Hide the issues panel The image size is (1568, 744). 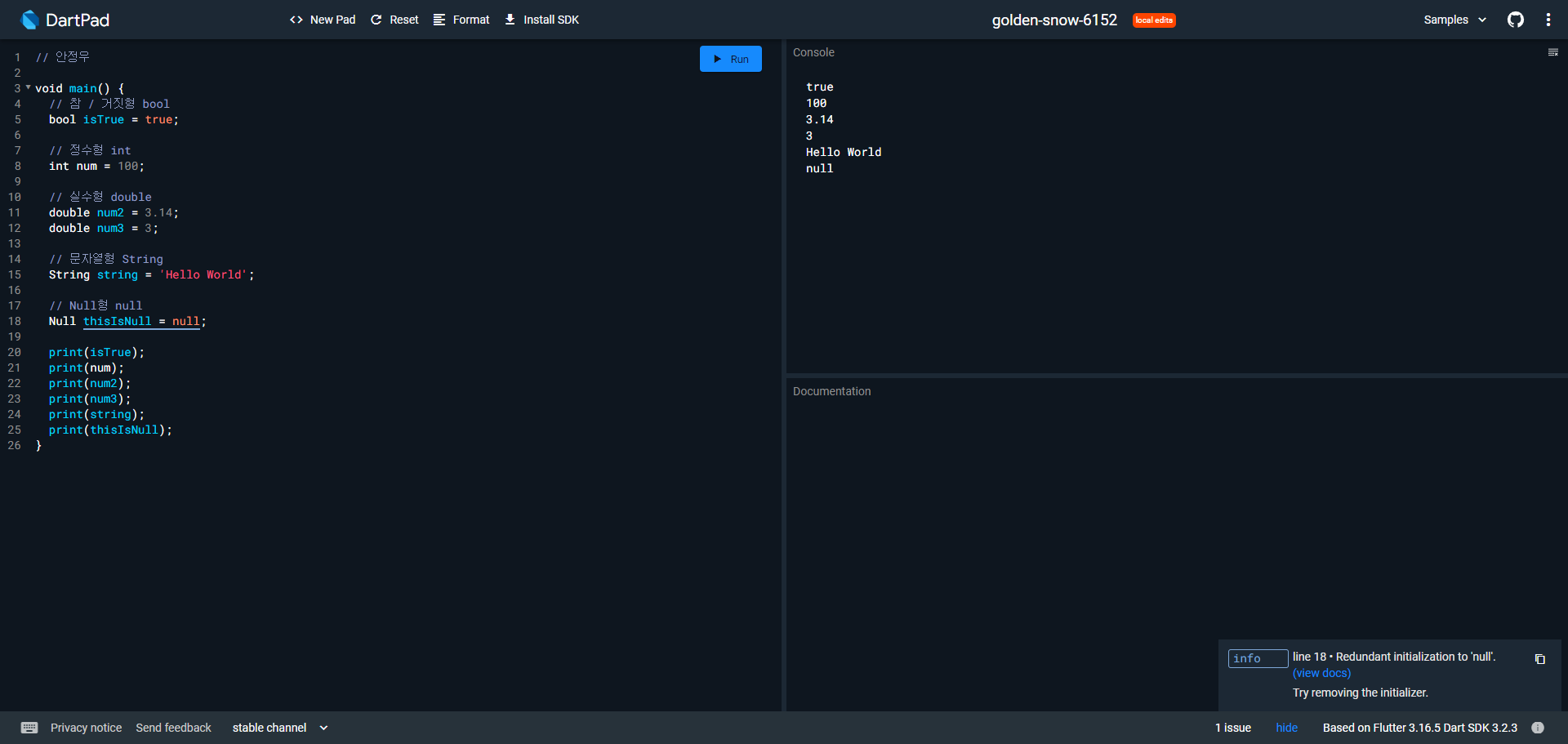(x=1286, y=728)
